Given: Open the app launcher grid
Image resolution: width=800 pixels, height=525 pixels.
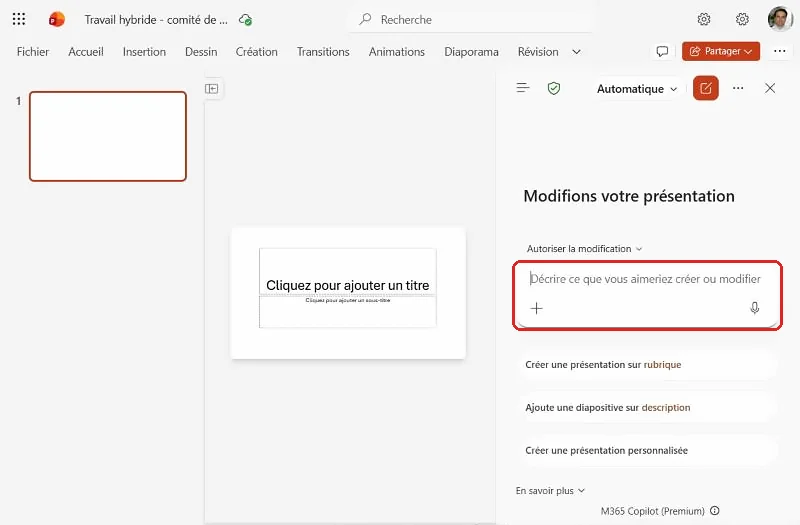Looking at the screenshot, I should pos(19,19).
